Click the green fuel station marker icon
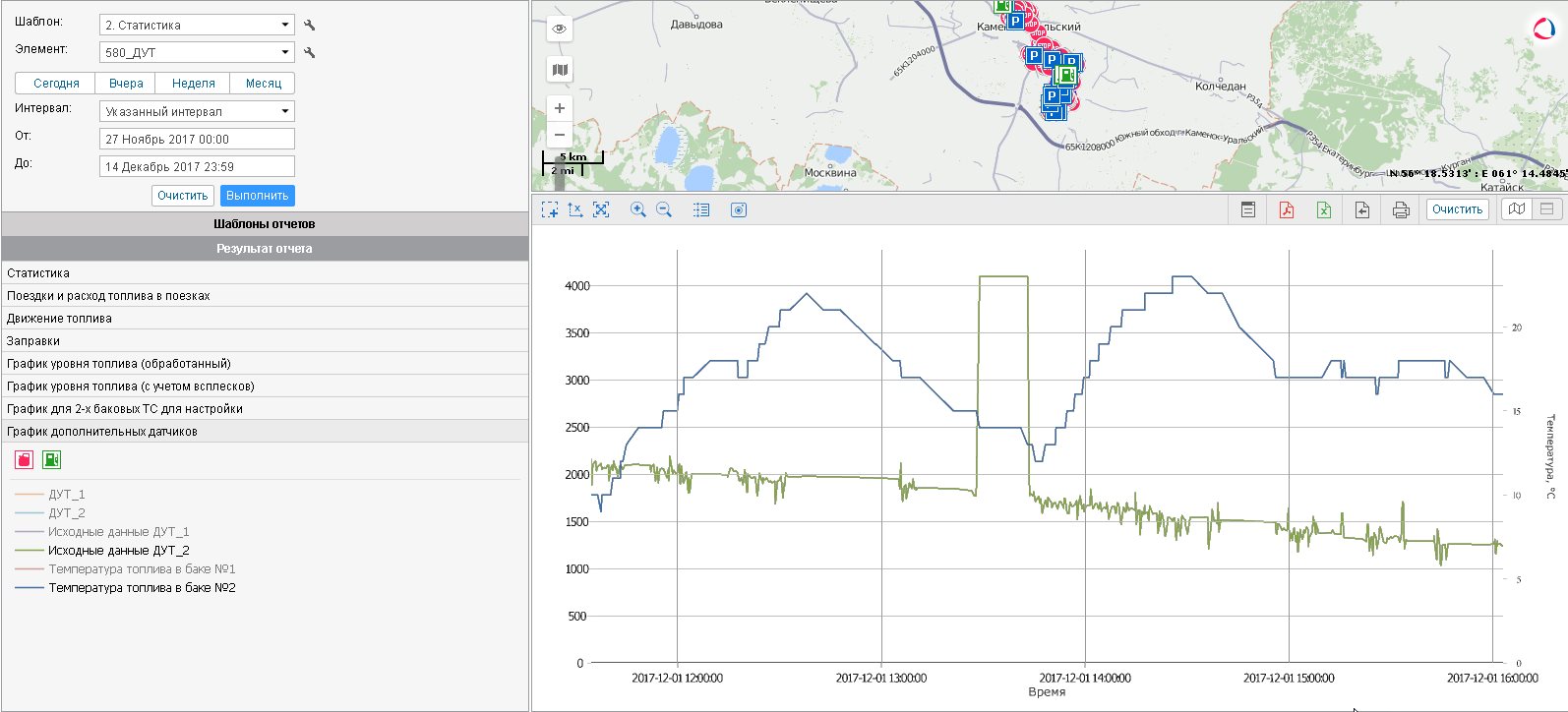The image size is (1568, 712). point(51,459)
